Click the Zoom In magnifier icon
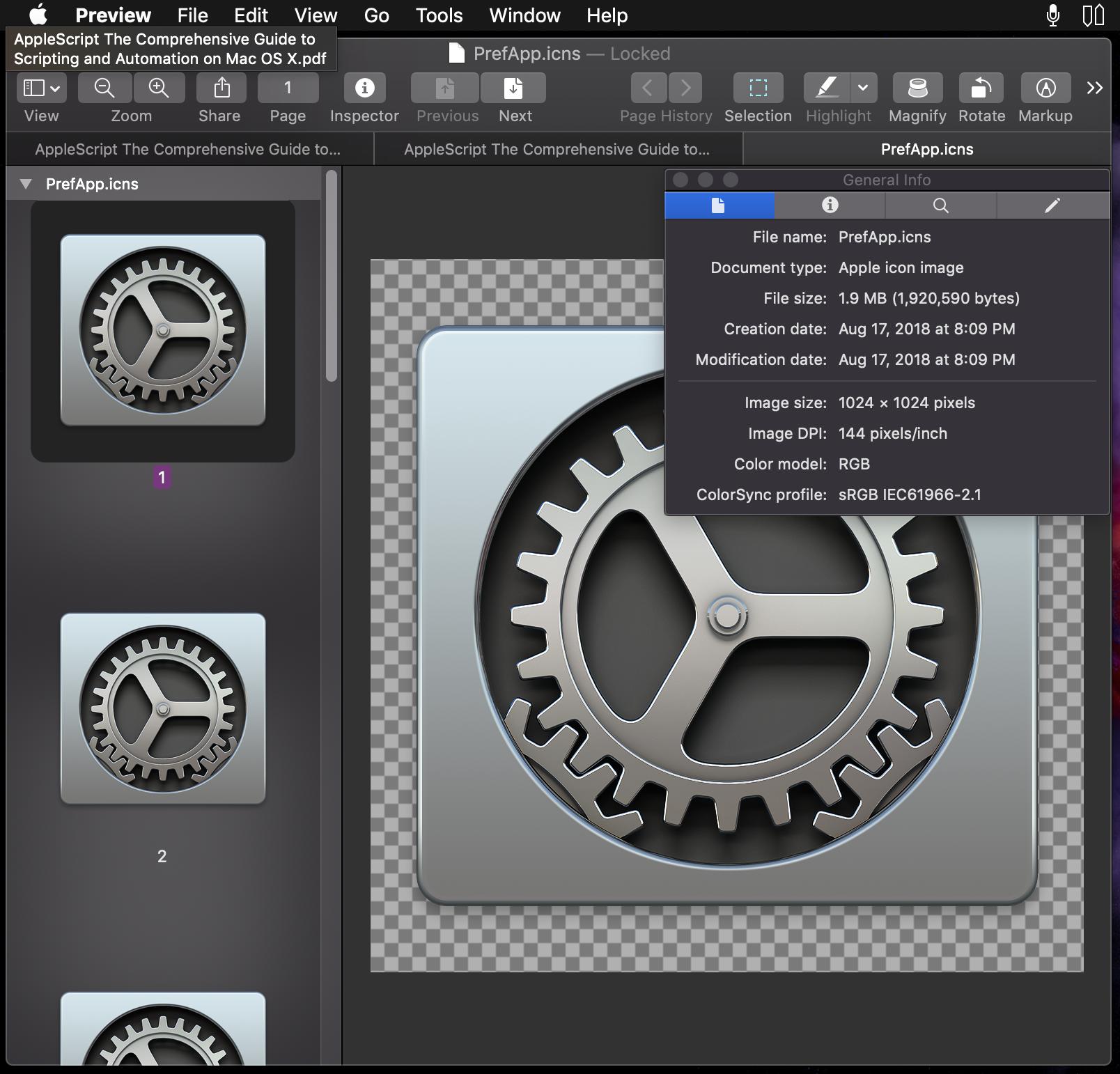 coord(159,88)
